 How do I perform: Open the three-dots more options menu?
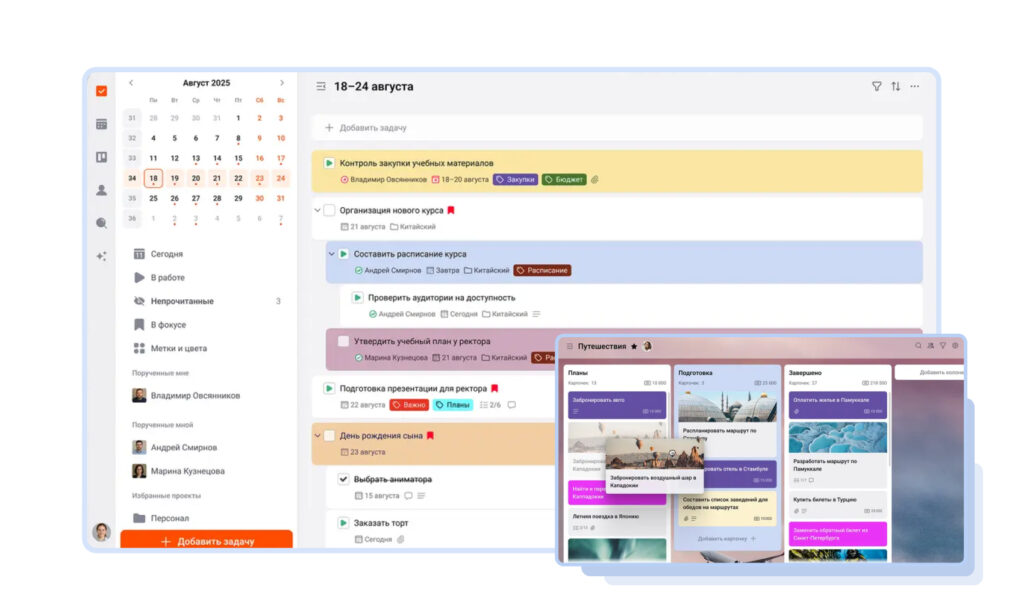914,87
